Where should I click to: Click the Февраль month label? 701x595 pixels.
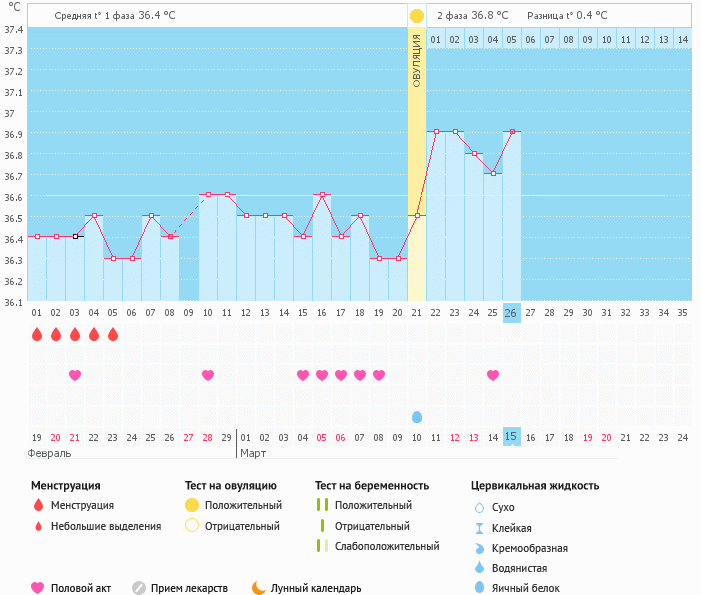50,453
